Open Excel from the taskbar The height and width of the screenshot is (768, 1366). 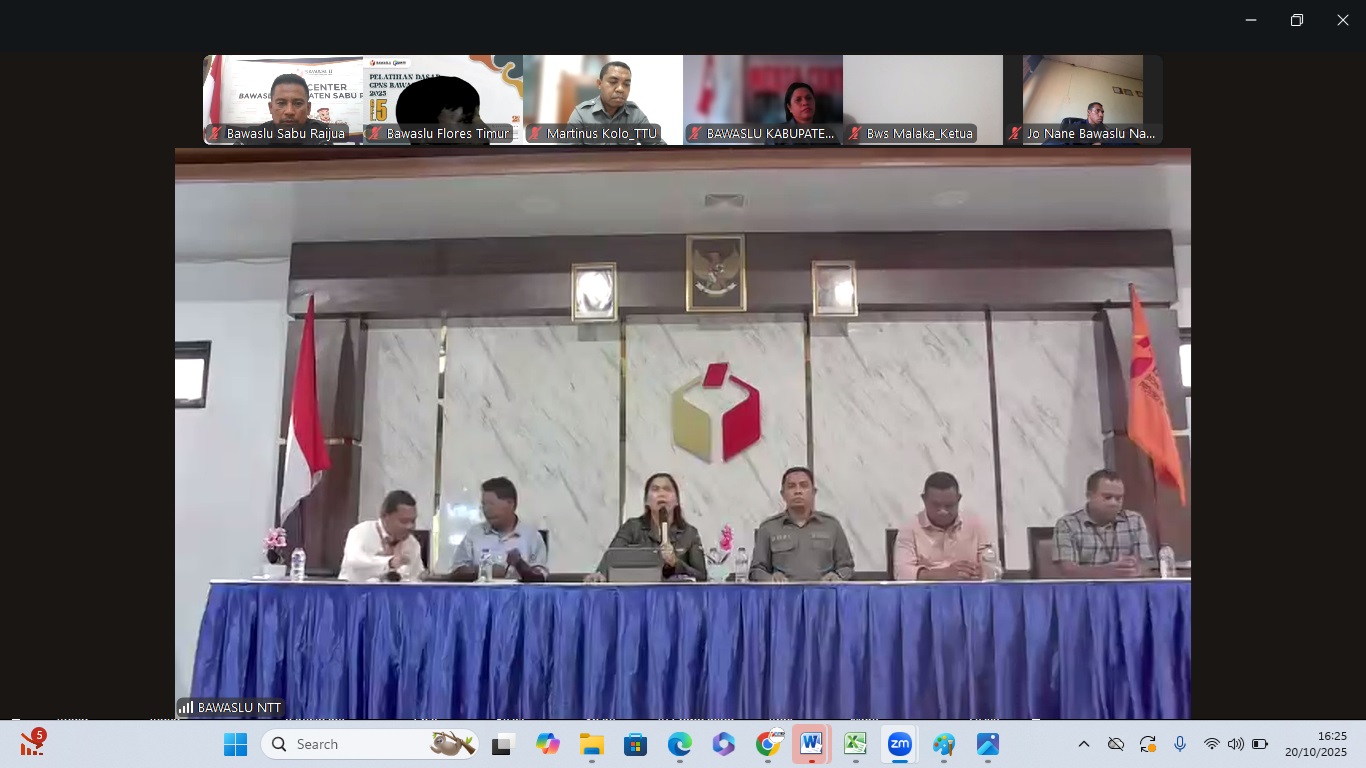point(855,744)
